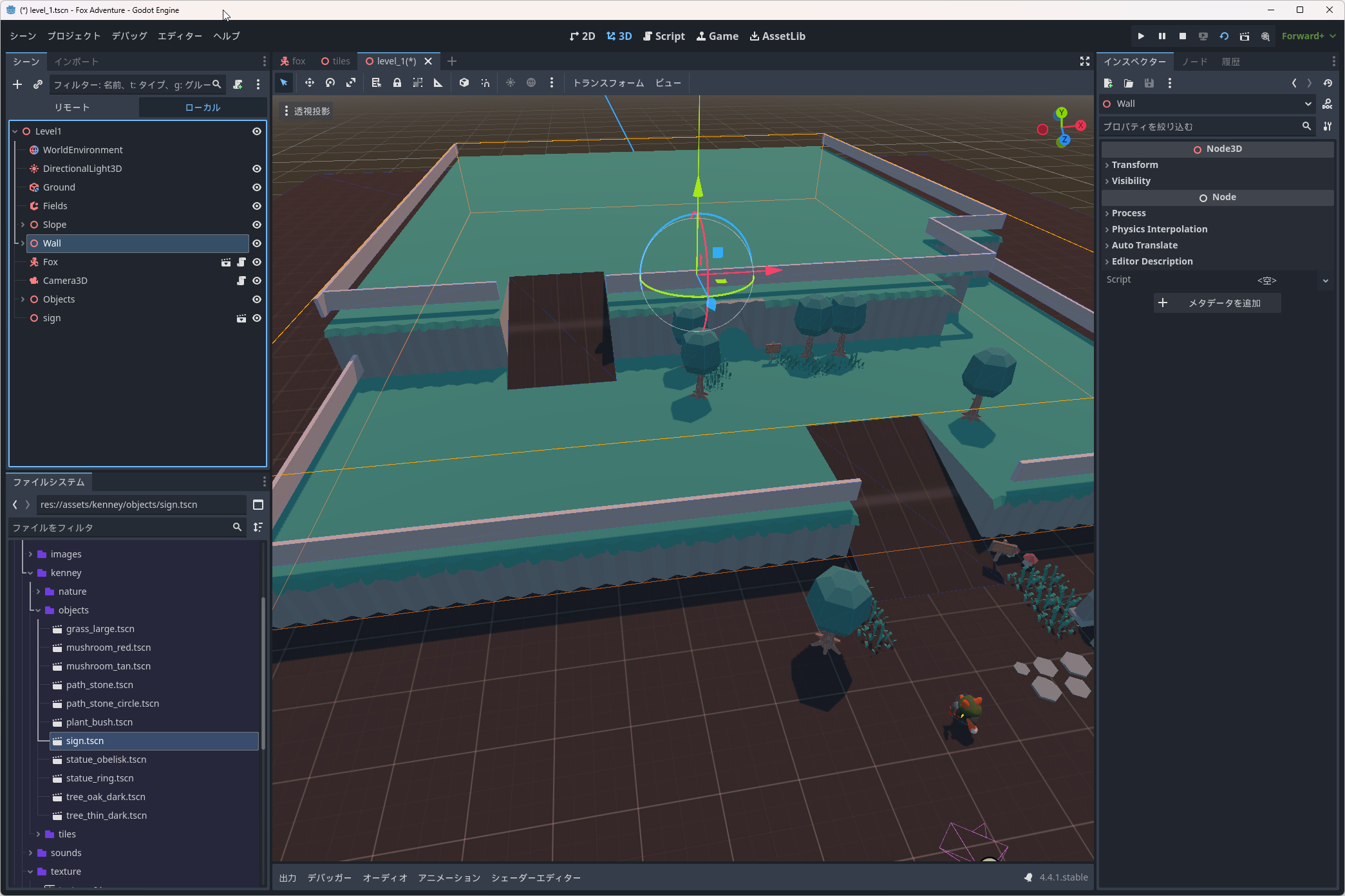Click the Add child node plus icon
The height and width of the screenshot is (896, 1345).
pyautogui.click(x=17, y=84)
